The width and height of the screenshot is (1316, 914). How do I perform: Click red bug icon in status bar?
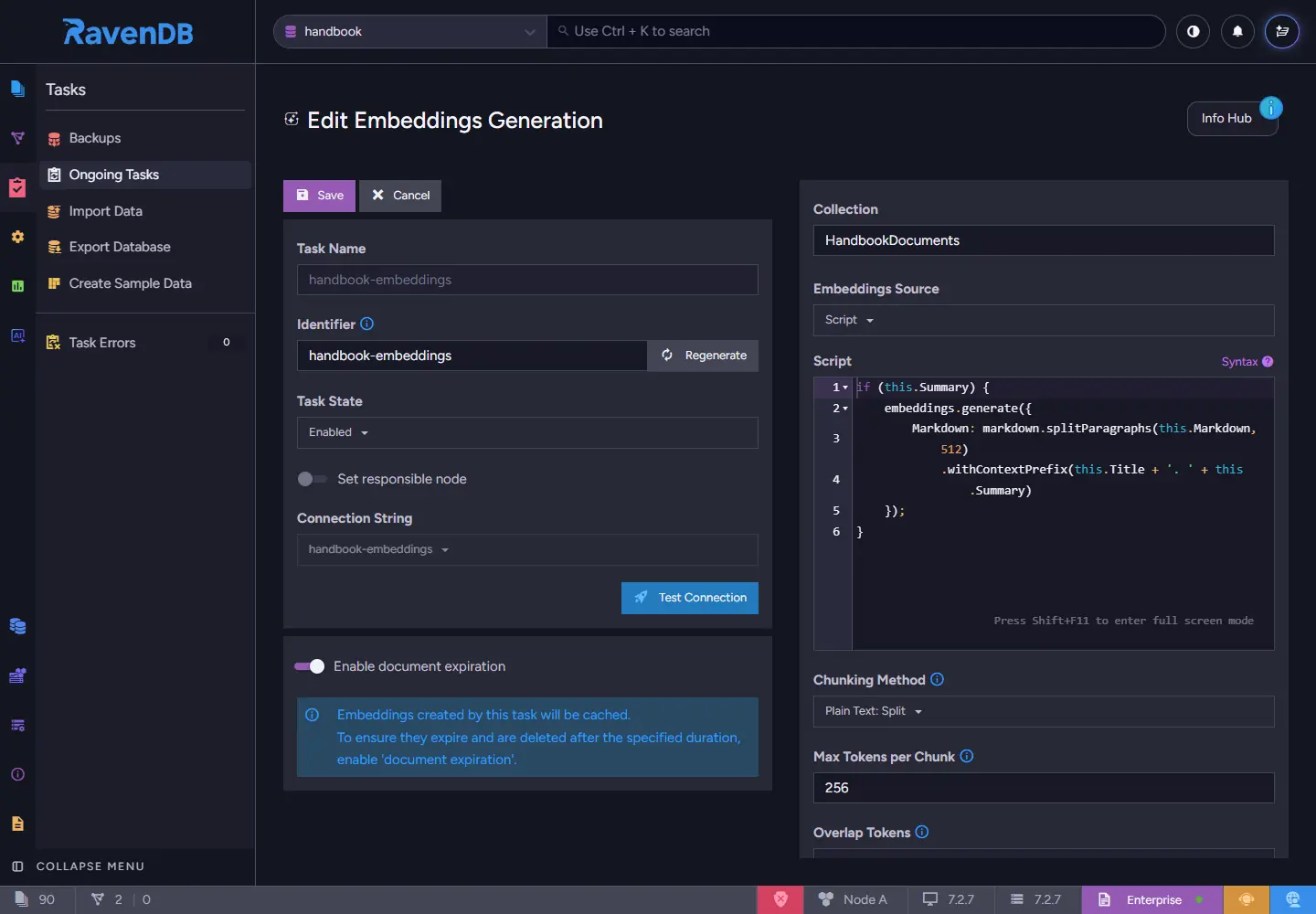tap(780, 899)
